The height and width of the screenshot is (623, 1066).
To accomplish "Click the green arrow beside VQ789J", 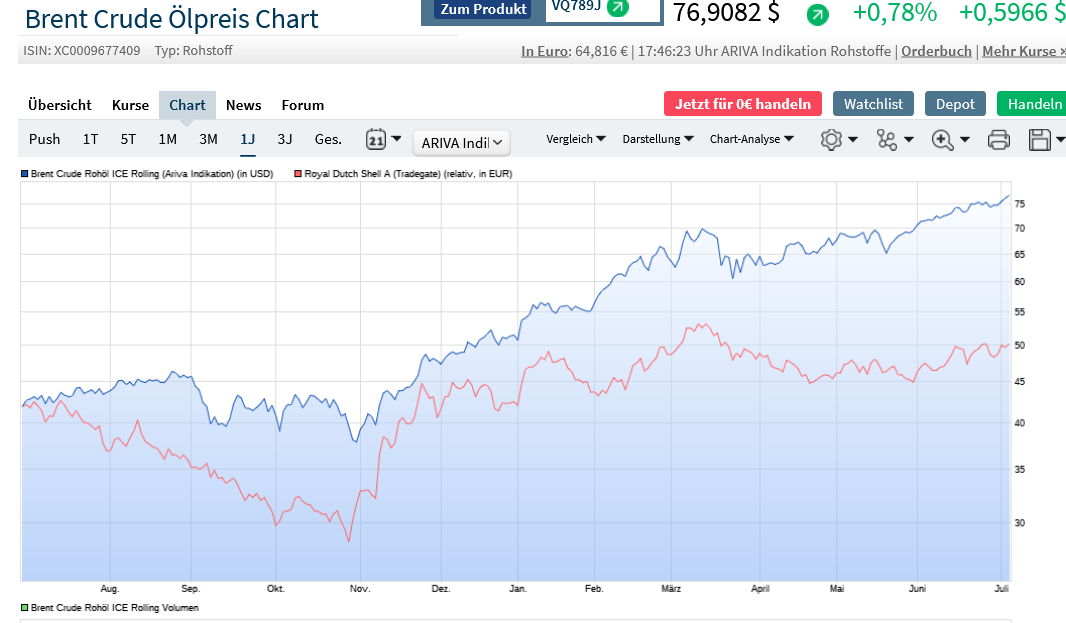I will 618,8.
